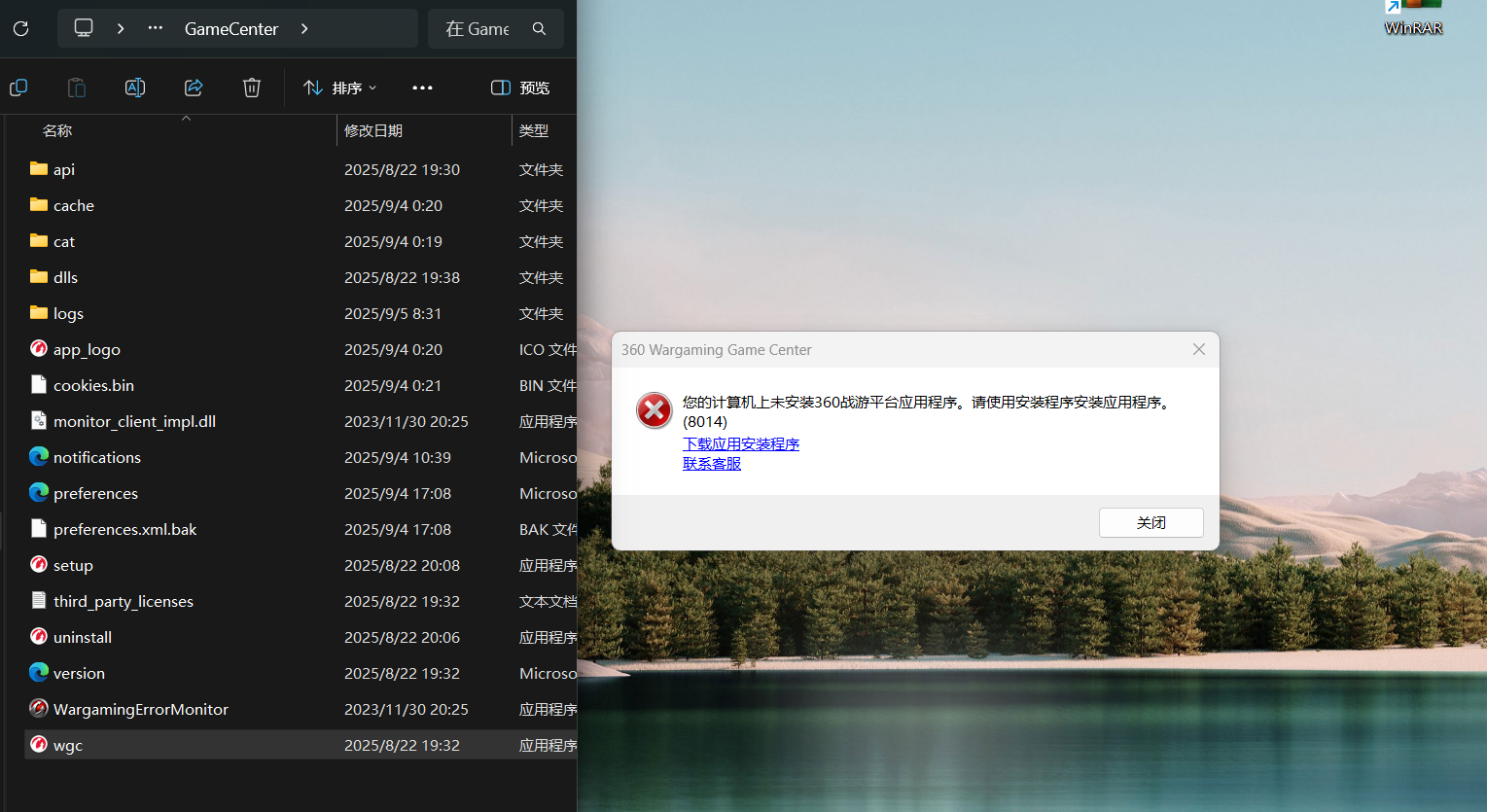This screenshot has height=812, width=1487.
Task: Click the search box in GameCenter
Action: pos(496,29)
